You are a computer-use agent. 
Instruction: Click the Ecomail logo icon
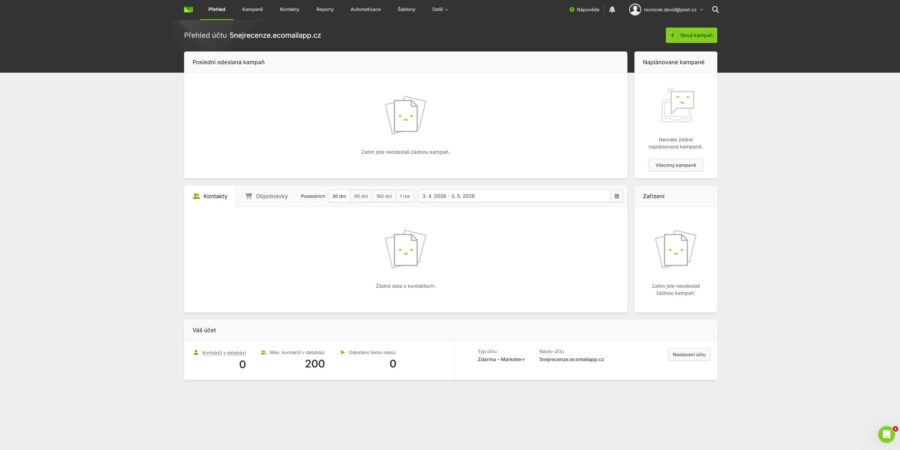(188, 9)
